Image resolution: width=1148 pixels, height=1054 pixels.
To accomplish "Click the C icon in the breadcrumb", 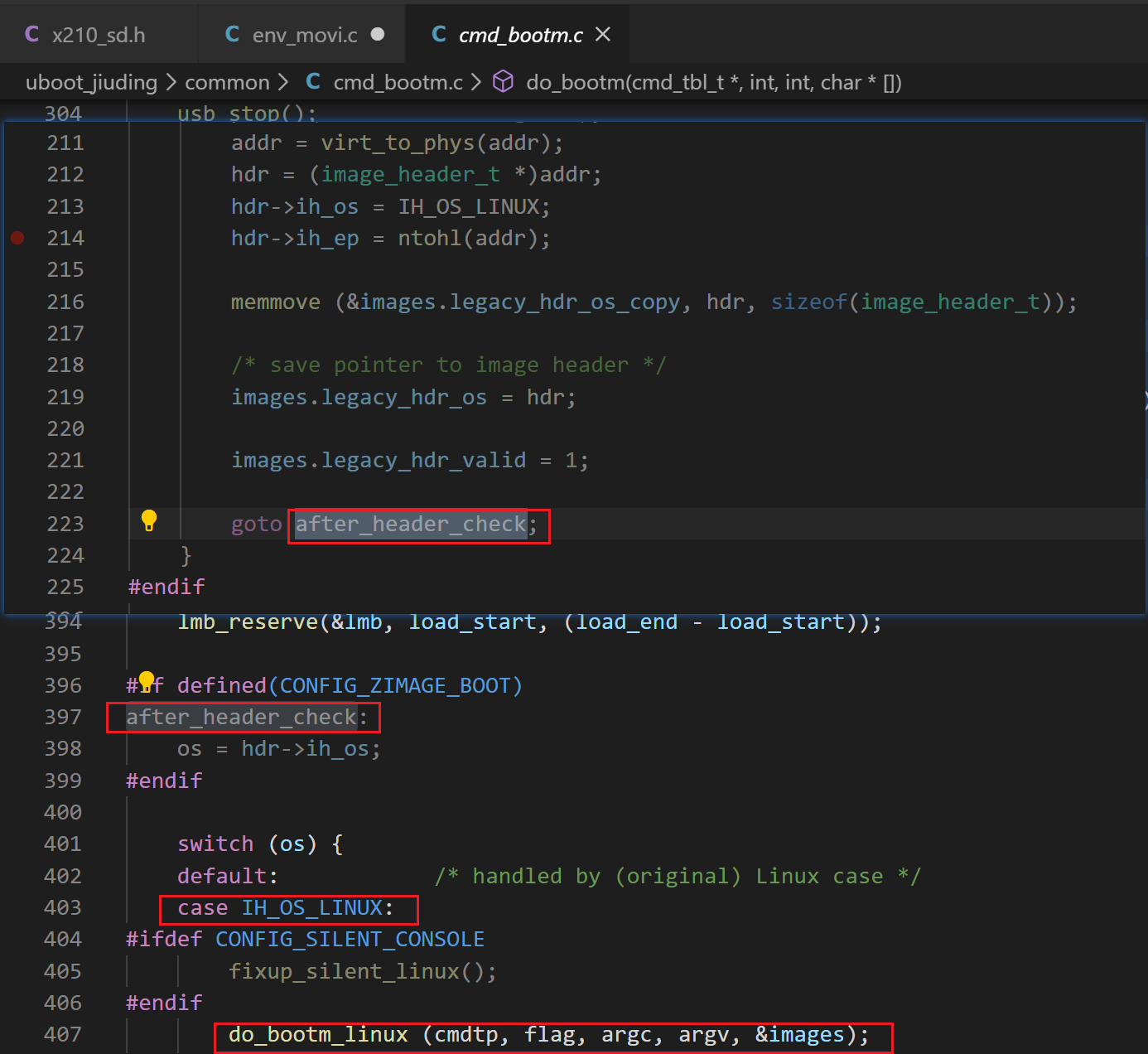I will [313, 81].
